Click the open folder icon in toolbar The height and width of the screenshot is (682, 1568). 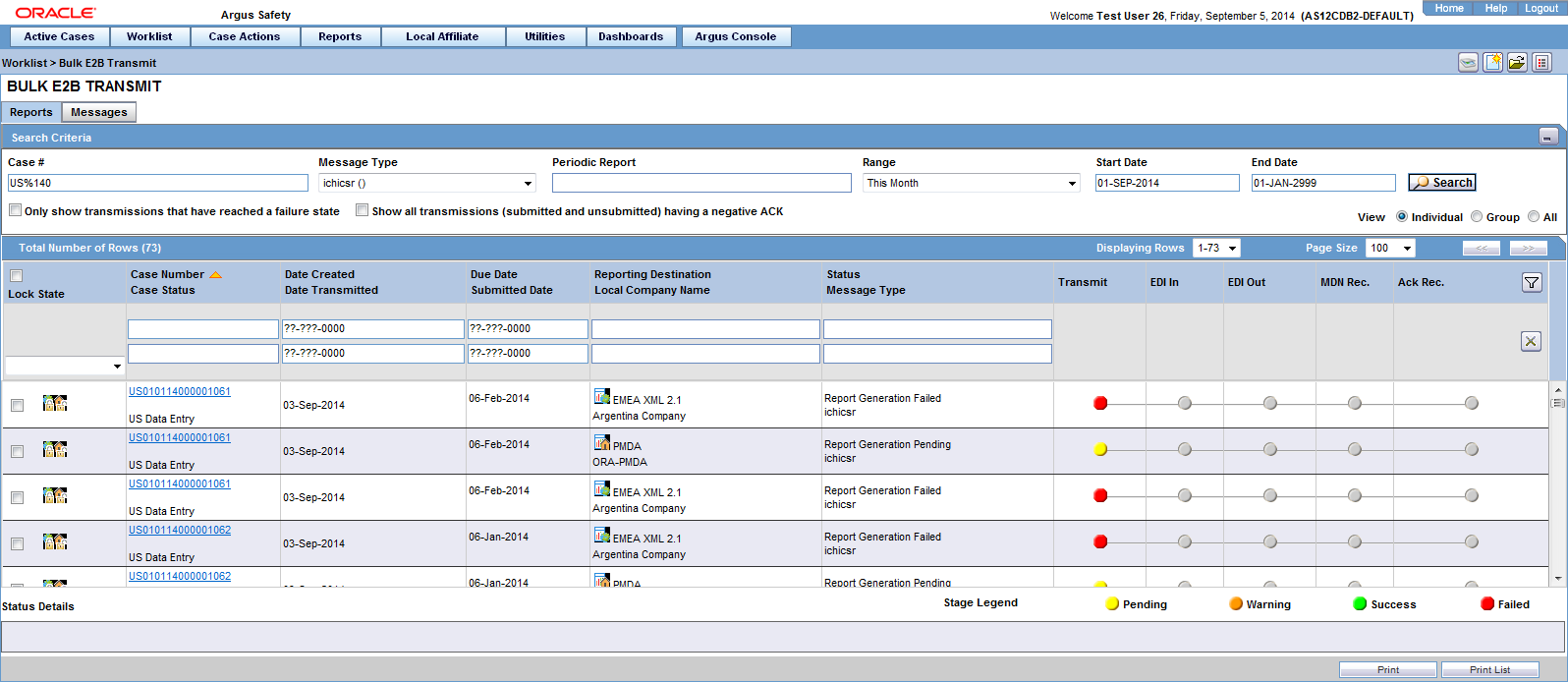pos(1517,63)
